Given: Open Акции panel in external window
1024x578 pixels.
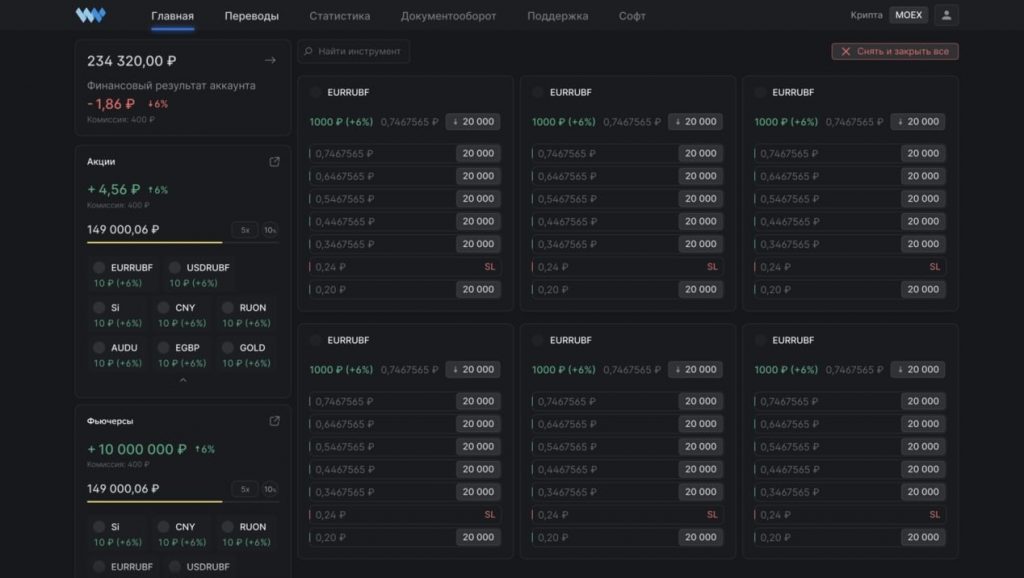Looking at the screenshot, I should pos(274,162).
